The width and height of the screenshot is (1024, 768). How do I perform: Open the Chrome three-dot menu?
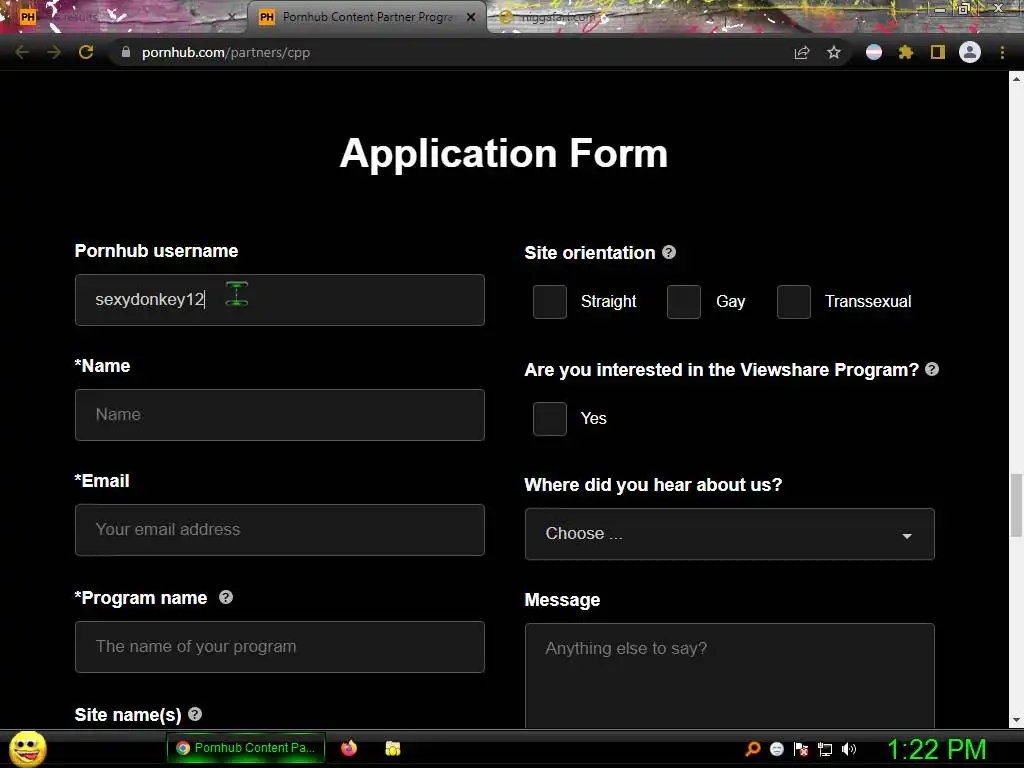pos(1002,52)
